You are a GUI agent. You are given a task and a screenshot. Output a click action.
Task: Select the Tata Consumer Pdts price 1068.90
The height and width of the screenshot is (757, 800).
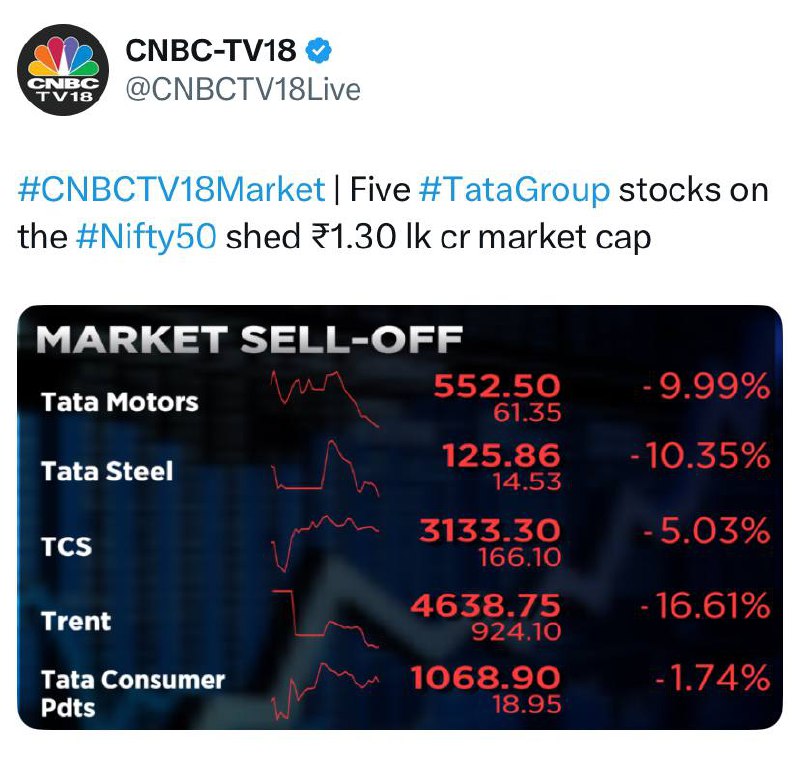click(486, 678)
